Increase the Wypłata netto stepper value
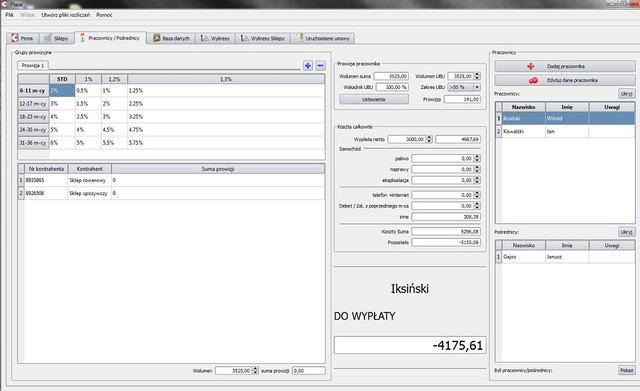This screenshot has width=640, height=391. pyautogui.click(x=429, y=137)
